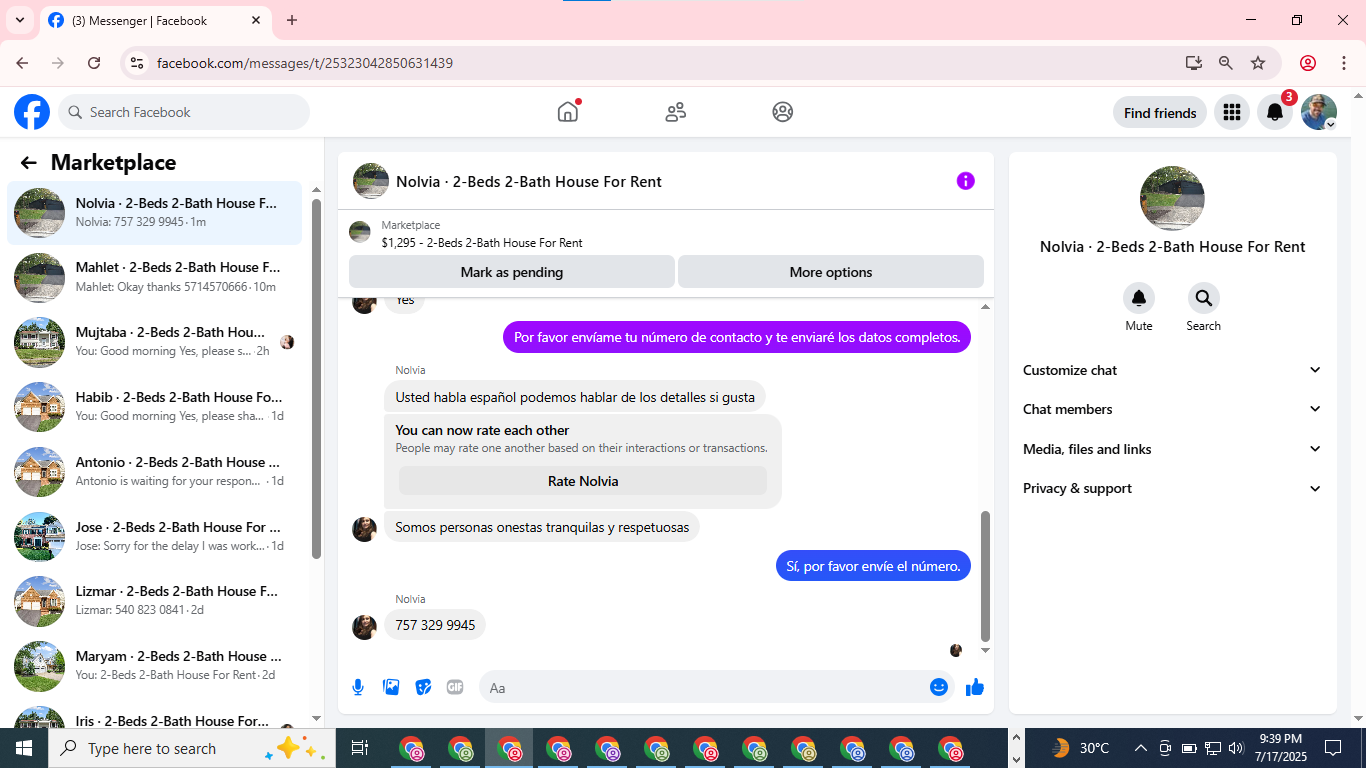Viewport: 1366px width, 768px height.
Task: View site information icon in address bar
Action: (x=137, y=63)
